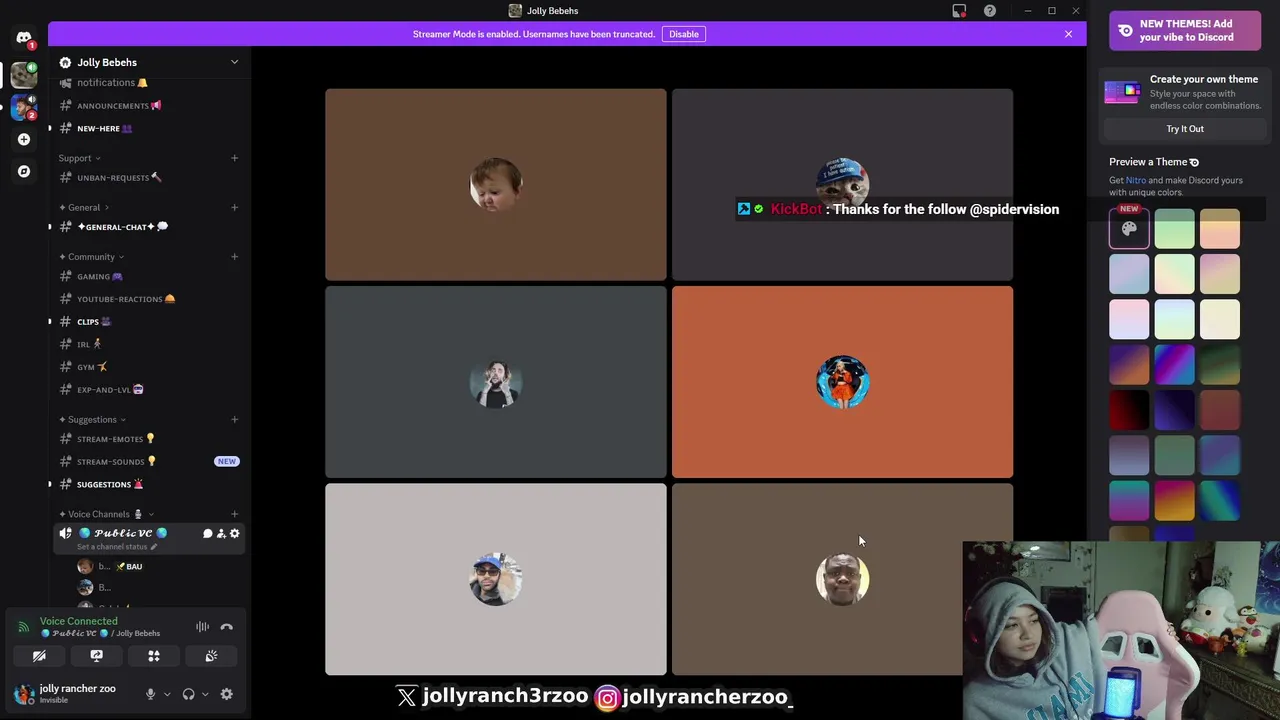Collapse the Support category
This screenshot has width=1280, height=720.
pyautogui.click(x=79, y=158)
